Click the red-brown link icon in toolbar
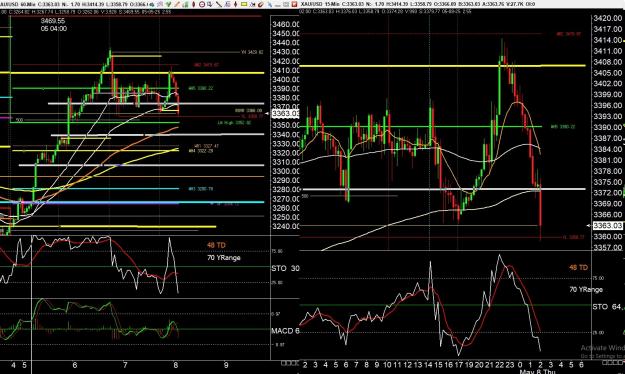 point(261,4)
